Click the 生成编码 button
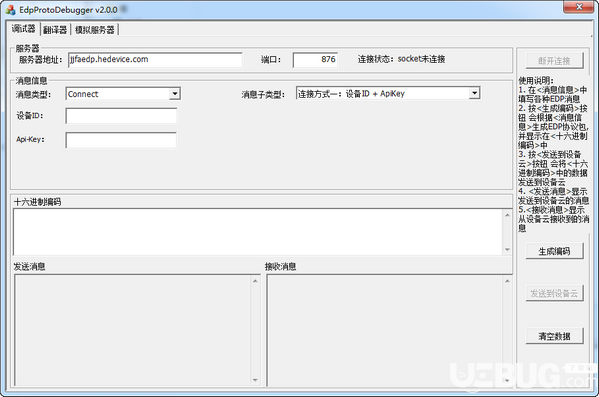 [554, 251]
